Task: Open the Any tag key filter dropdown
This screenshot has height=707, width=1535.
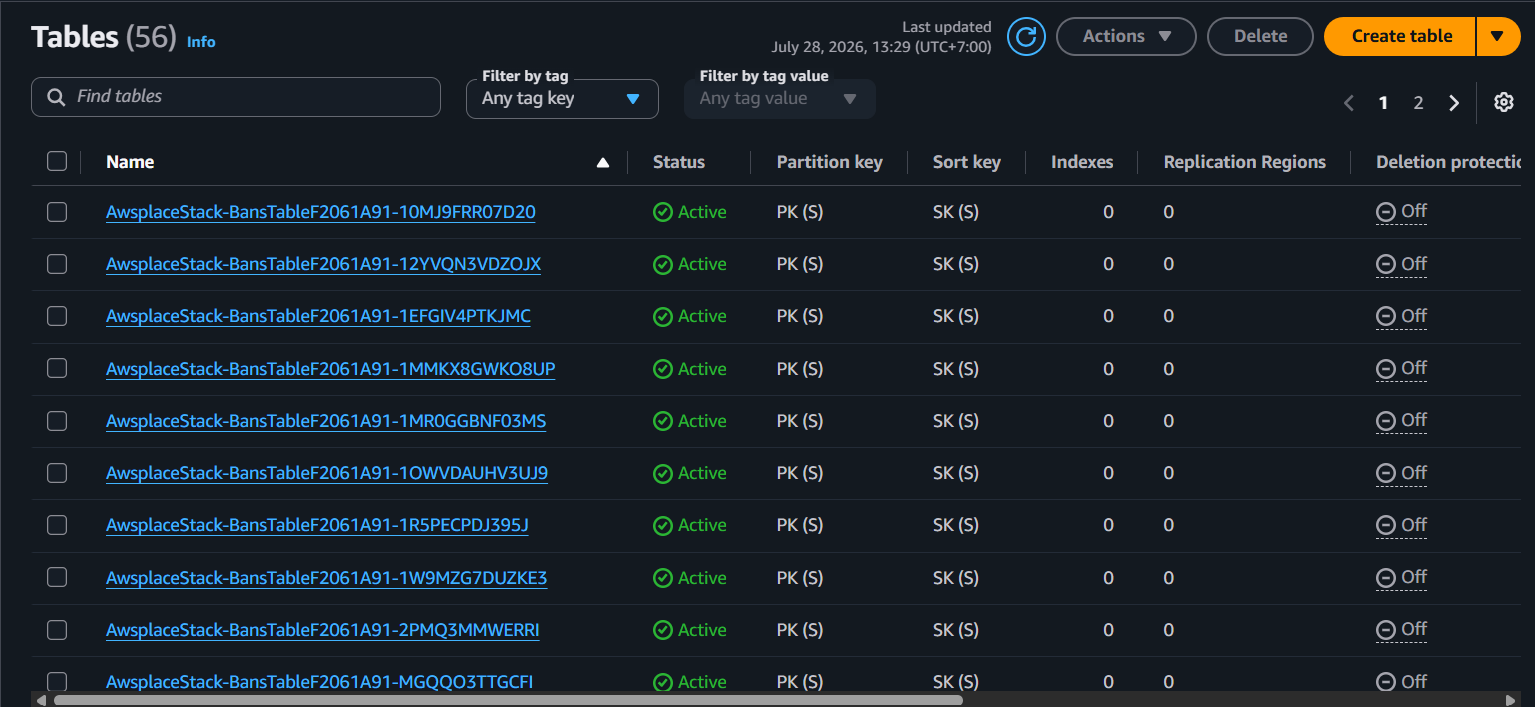Action: click(562, 99)
